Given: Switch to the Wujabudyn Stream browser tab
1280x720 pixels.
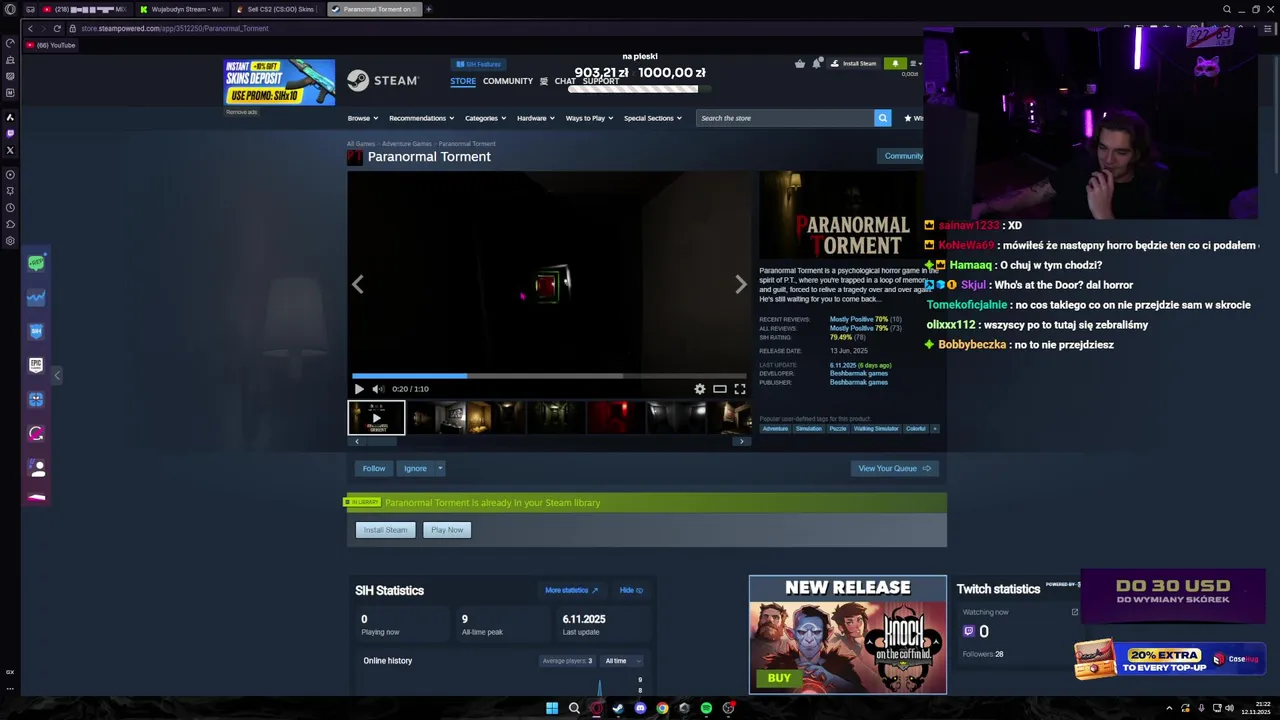Looking at the screenshot, I should click(x=182, y=9).
